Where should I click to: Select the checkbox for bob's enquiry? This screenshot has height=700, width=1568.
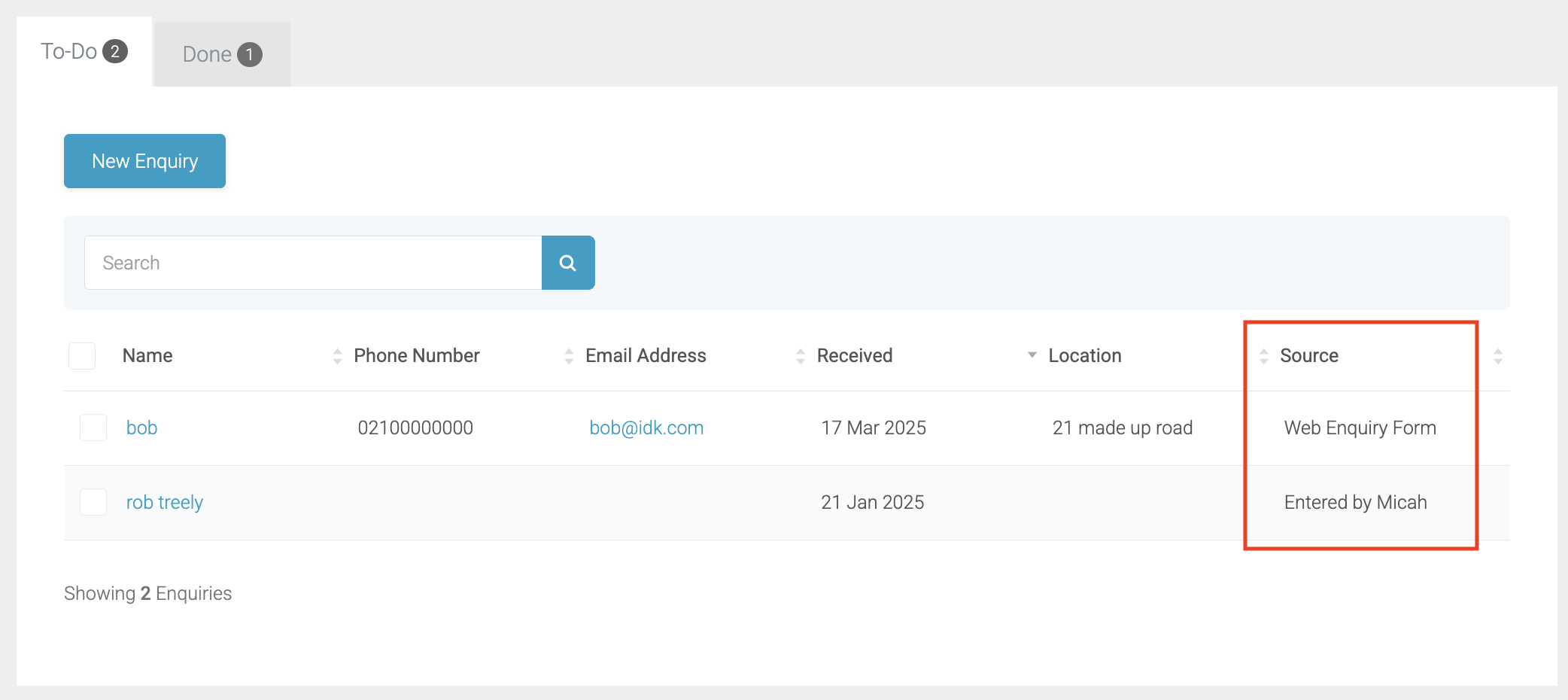coord(93,428)
